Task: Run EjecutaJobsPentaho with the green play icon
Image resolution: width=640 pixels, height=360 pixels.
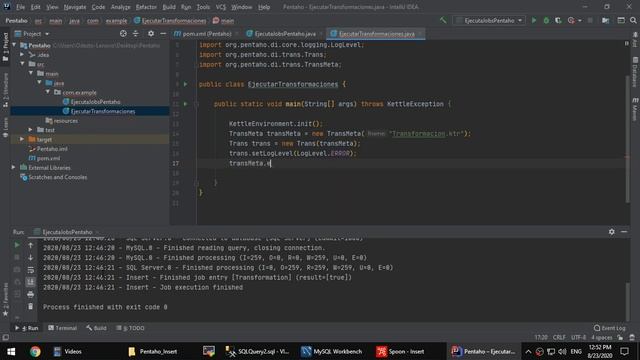Action: pos(534,20)
